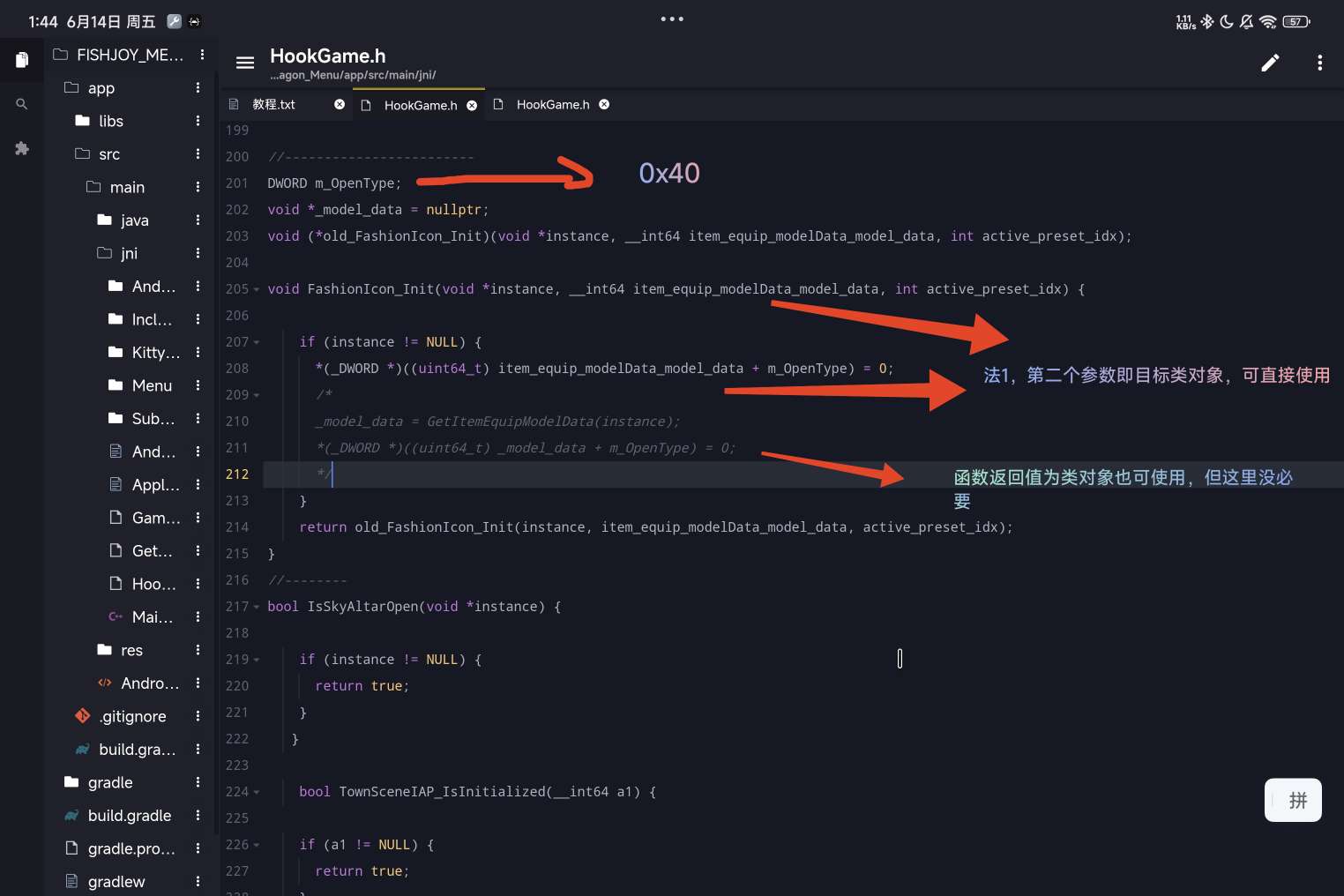The image size is (1344, 896).
Task: Fold if block at line 219
Action: (257, 660)
